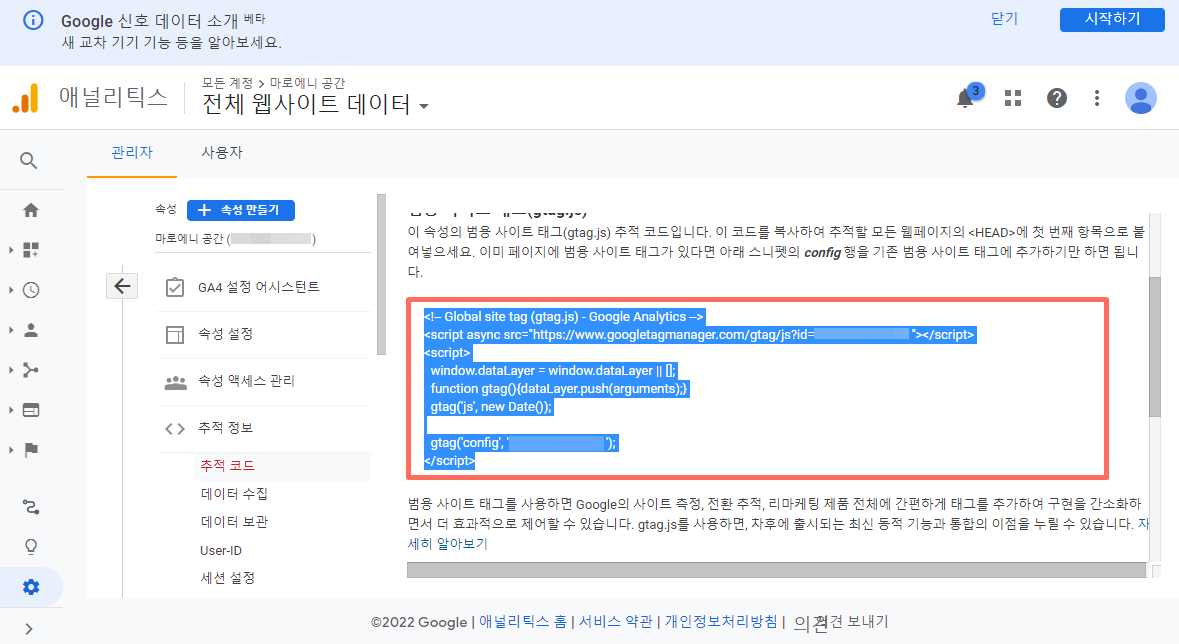Click inside the gtag.js tracking code box

click(757, 388)
